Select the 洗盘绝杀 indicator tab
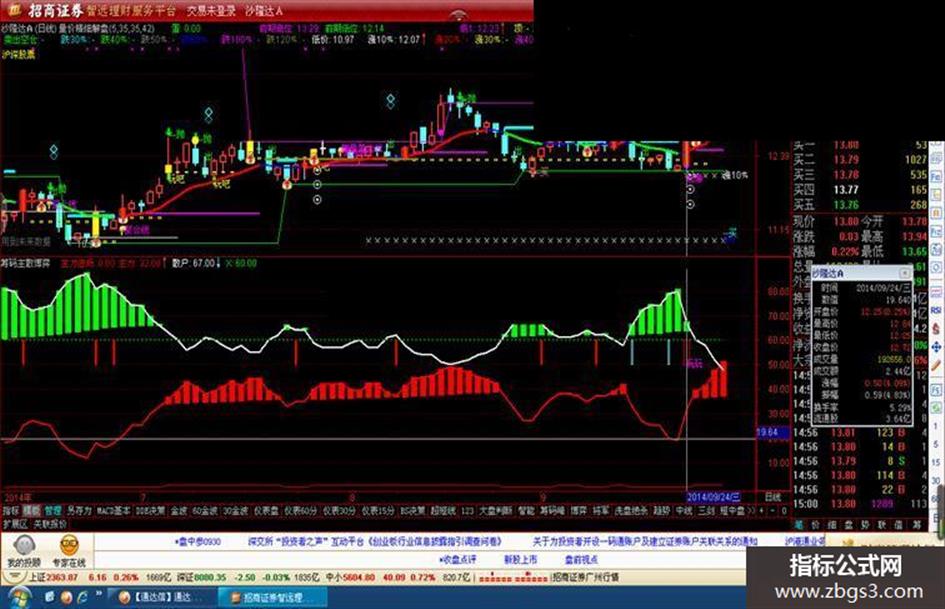The image size is (945, 609). [630, 511]
